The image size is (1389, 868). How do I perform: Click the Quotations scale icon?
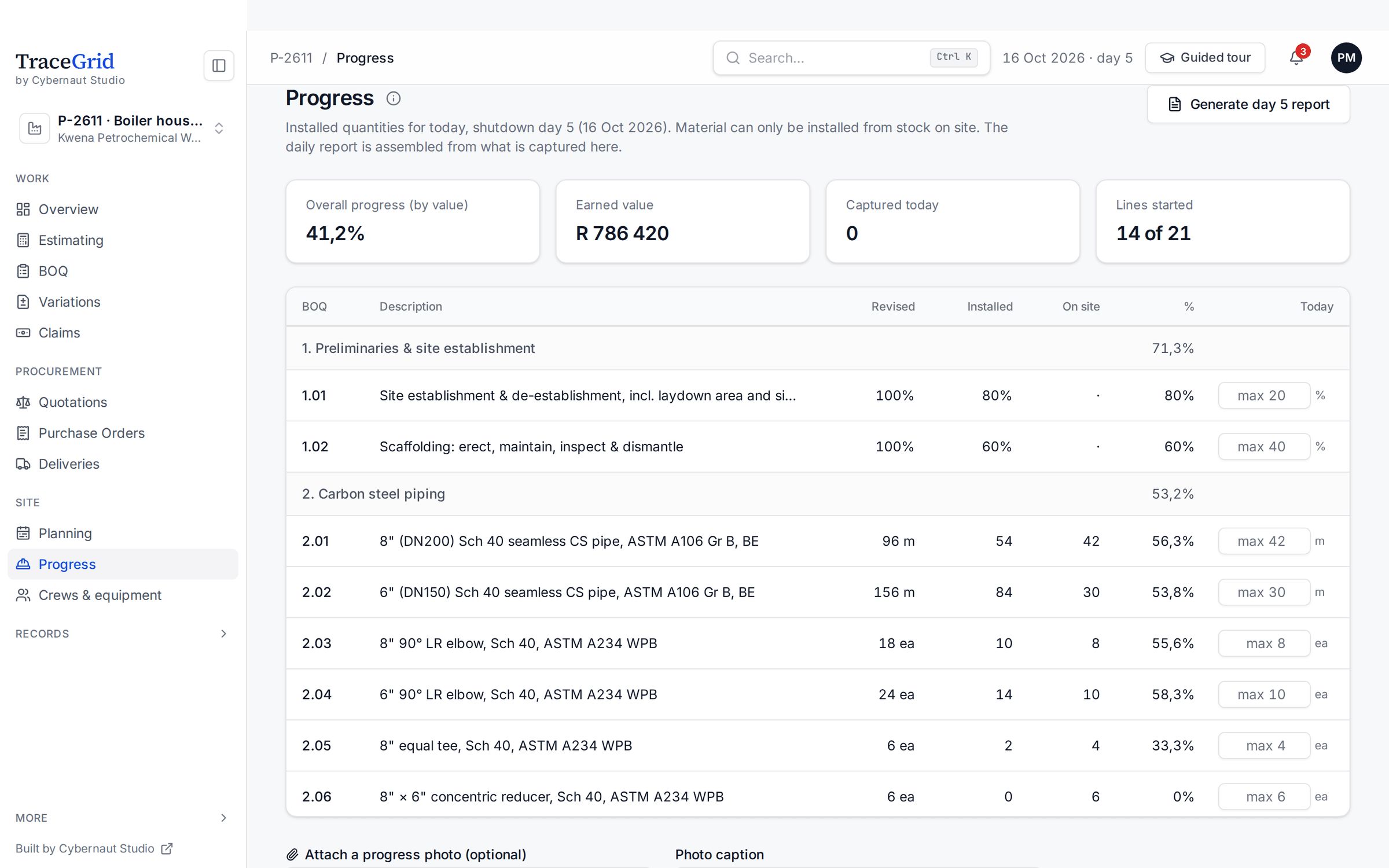tap(23, 402)
